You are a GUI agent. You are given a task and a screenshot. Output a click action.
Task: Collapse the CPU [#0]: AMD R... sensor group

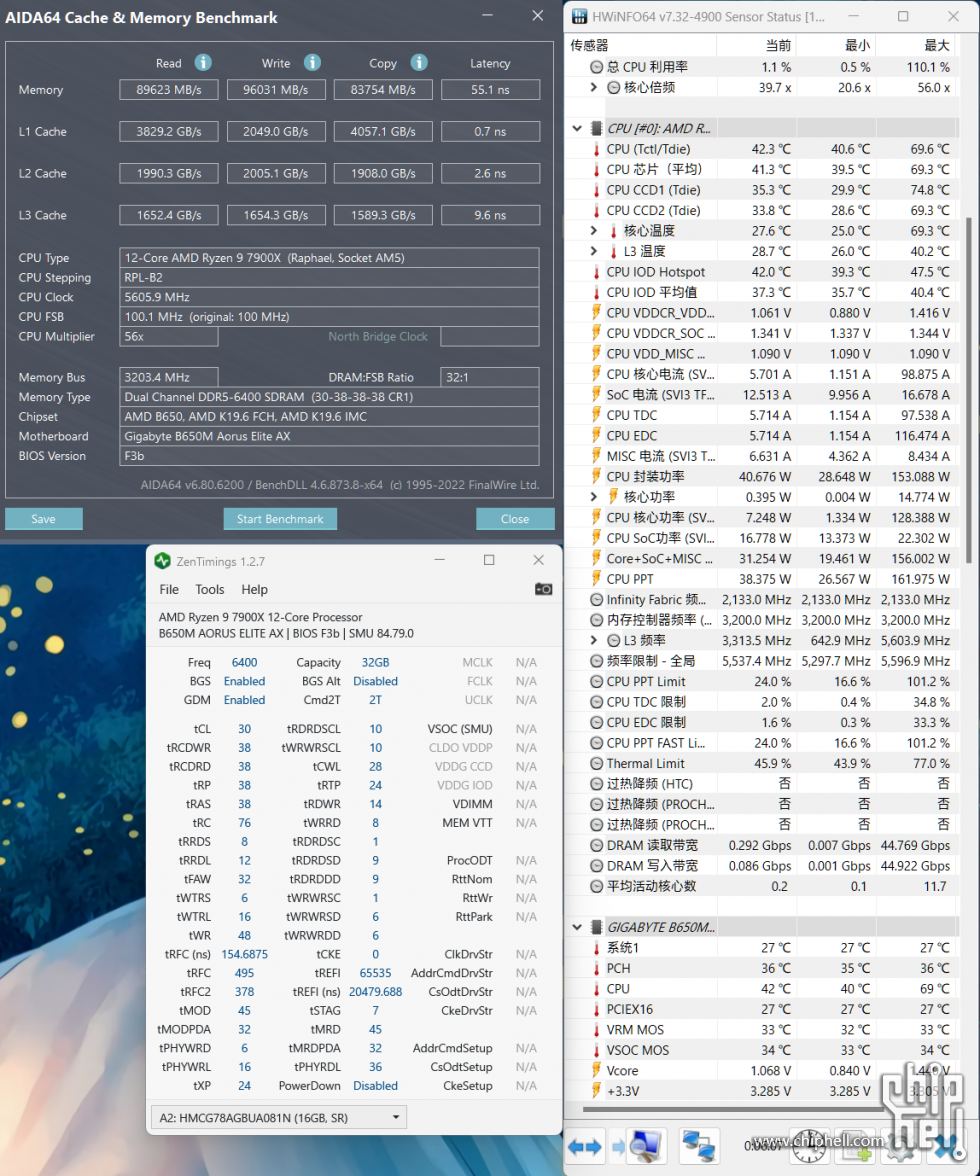pyautogui.click(x=577, y=128)
